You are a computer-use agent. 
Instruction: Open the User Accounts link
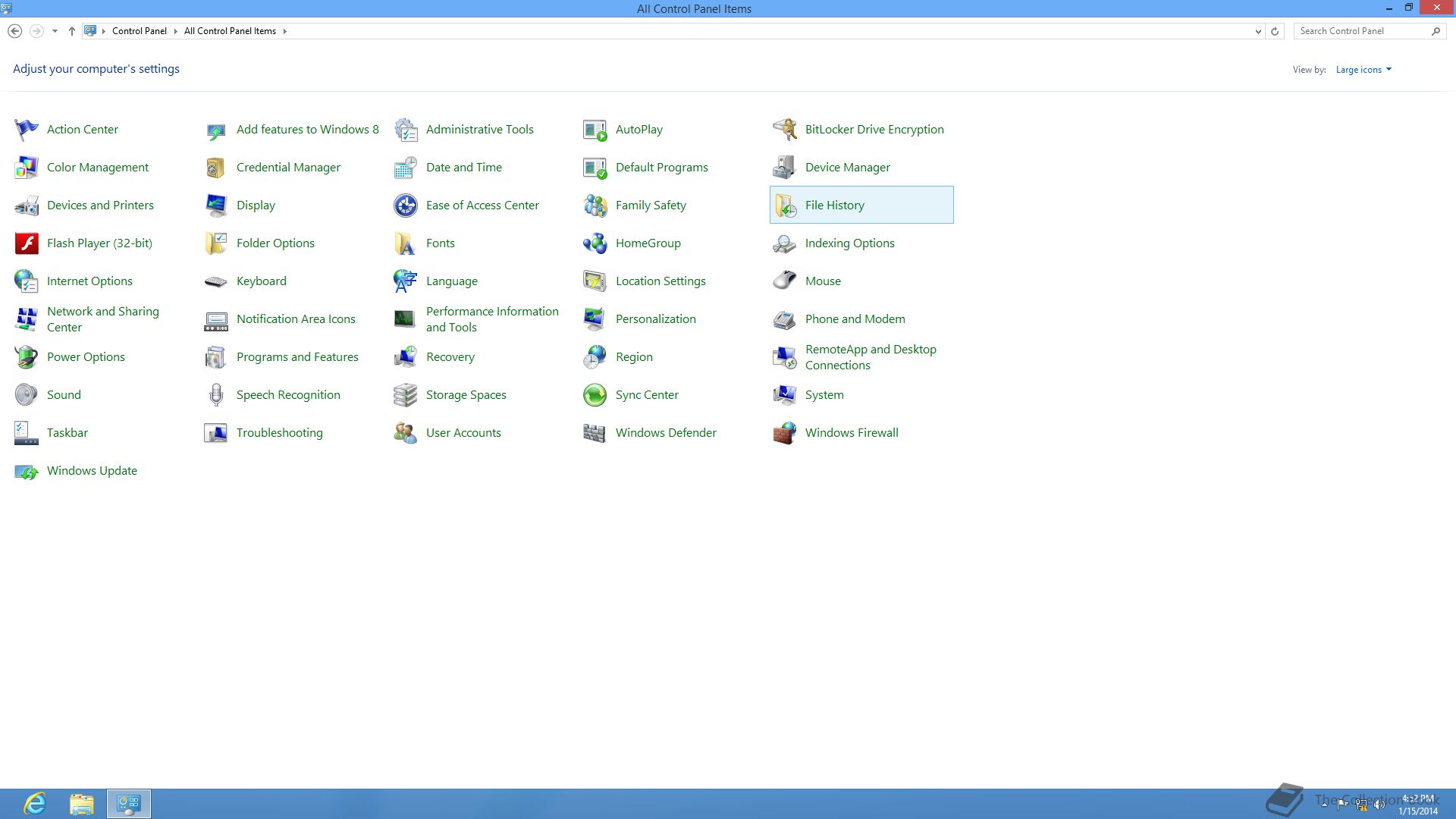tap(463, 433)
